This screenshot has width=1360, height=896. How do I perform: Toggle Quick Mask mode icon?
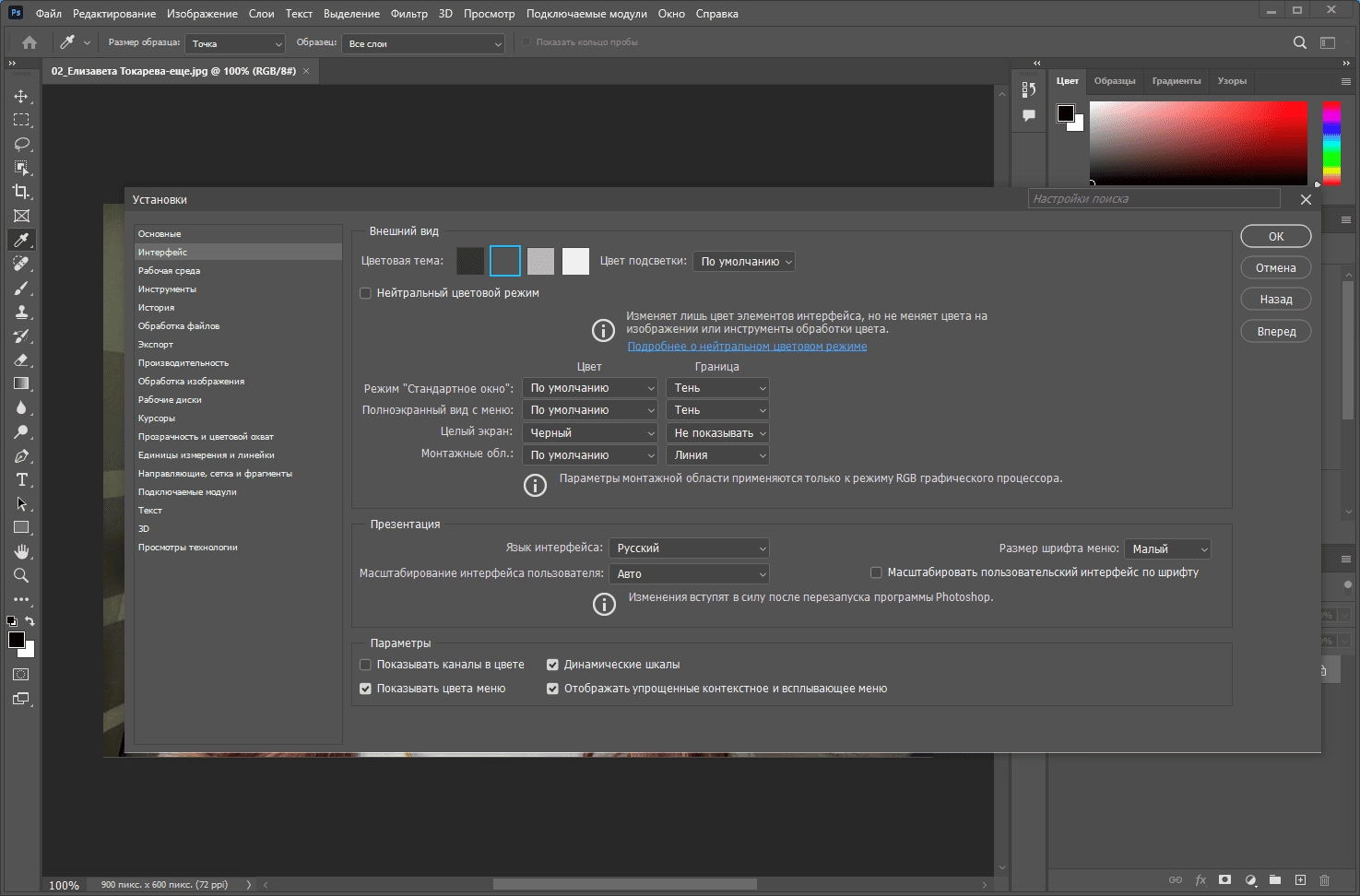[x=21, y=675]
